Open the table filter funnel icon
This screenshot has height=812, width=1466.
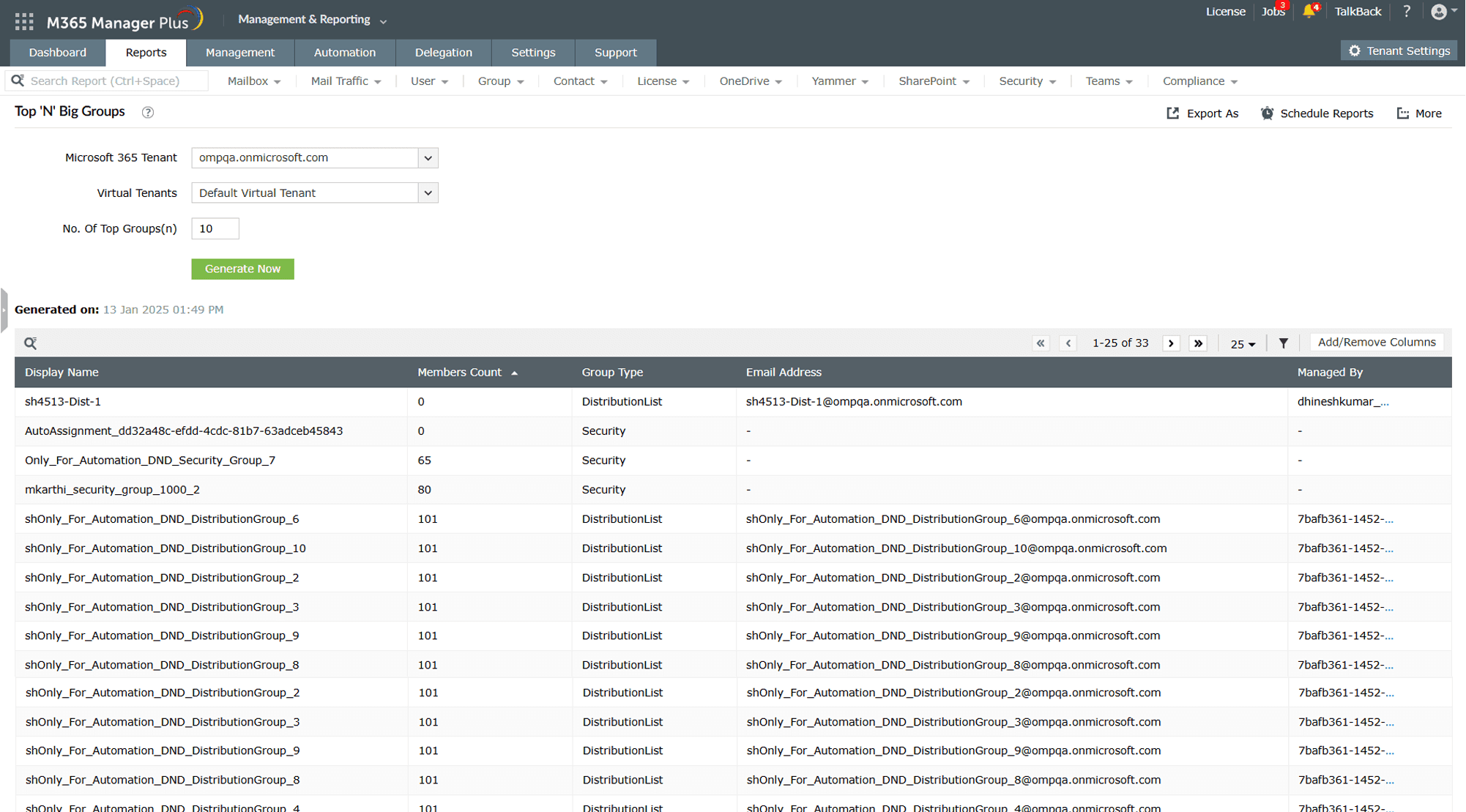pyautogui.click(x=1283, y=343)
